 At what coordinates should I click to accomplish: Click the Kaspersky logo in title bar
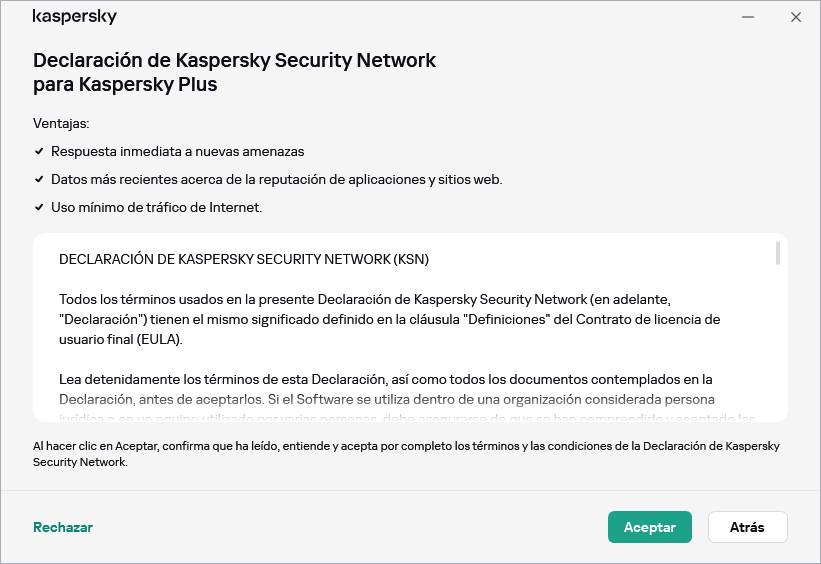(75, 17)
